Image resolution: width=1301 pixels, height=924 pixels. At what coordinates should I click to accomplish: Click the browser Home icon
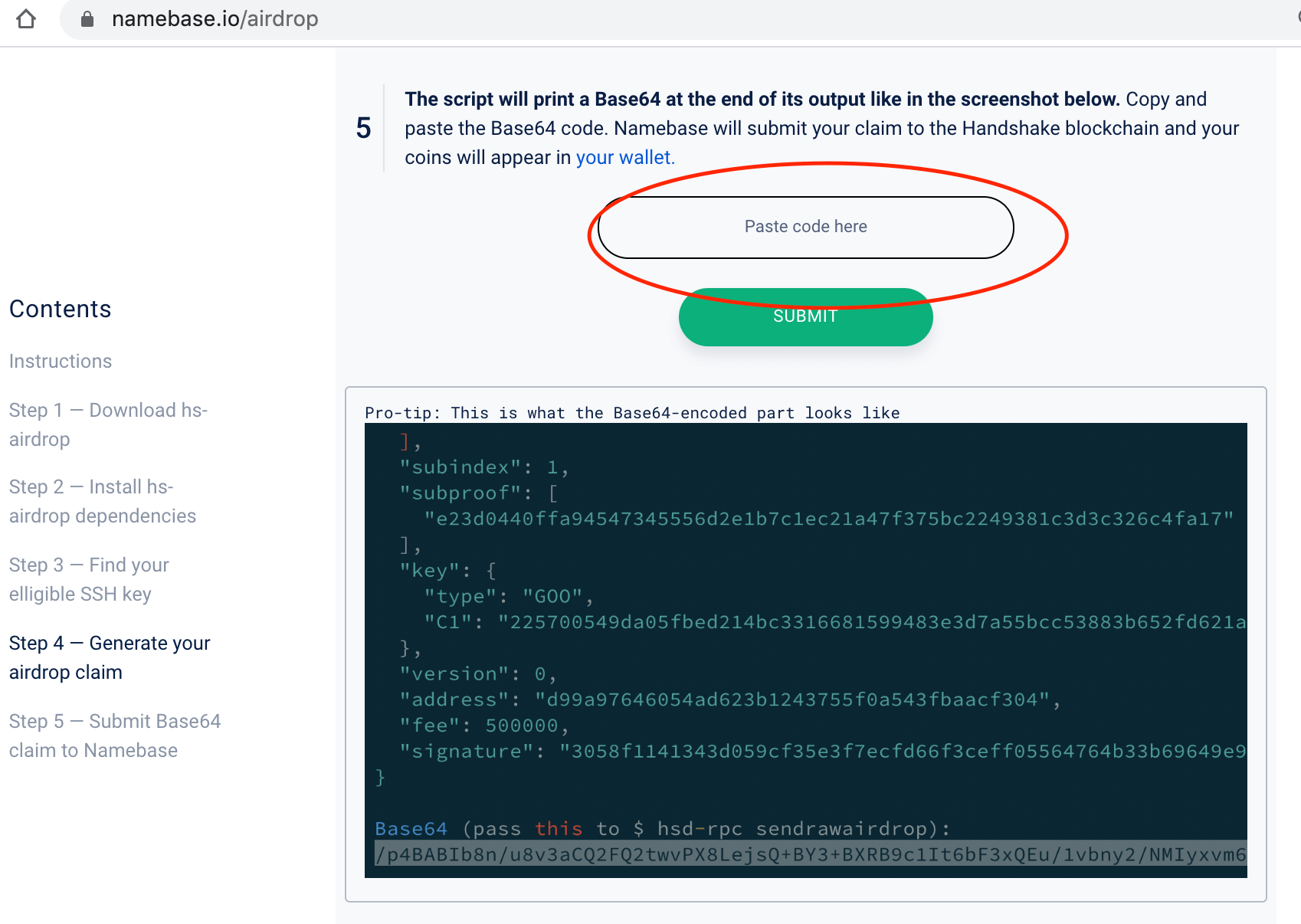[26, 18]
